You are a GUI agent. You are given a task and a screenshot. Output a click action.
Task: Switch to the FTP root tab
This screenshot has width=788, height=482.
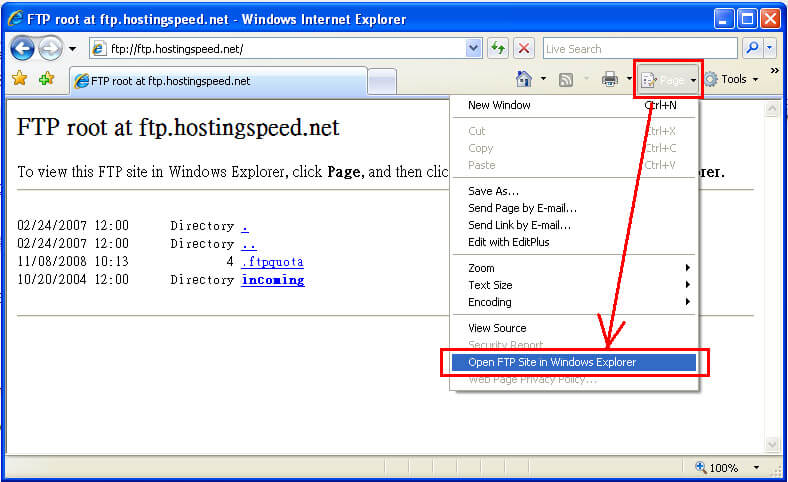[215, 81]
